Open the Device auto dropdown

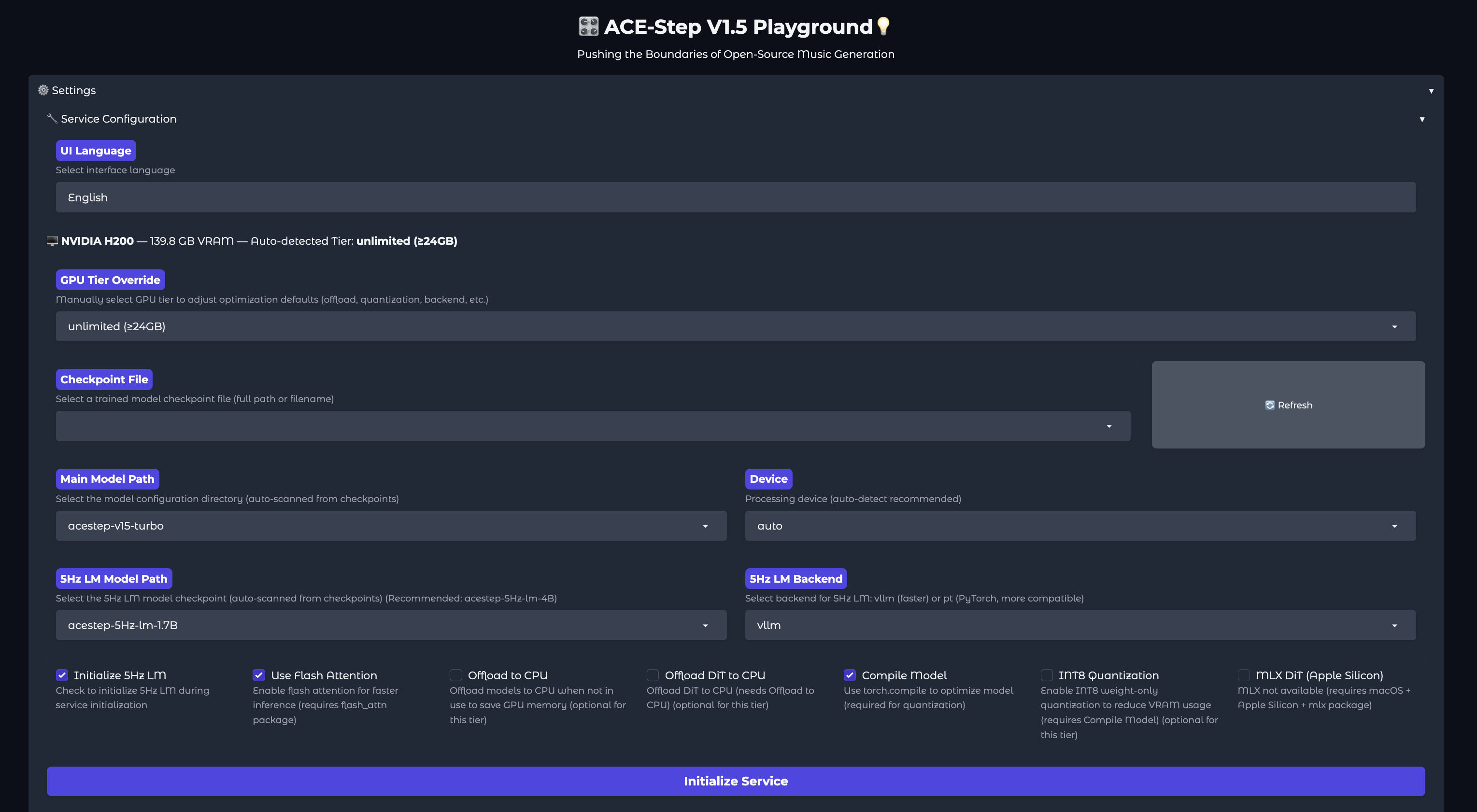(1079, 525)
